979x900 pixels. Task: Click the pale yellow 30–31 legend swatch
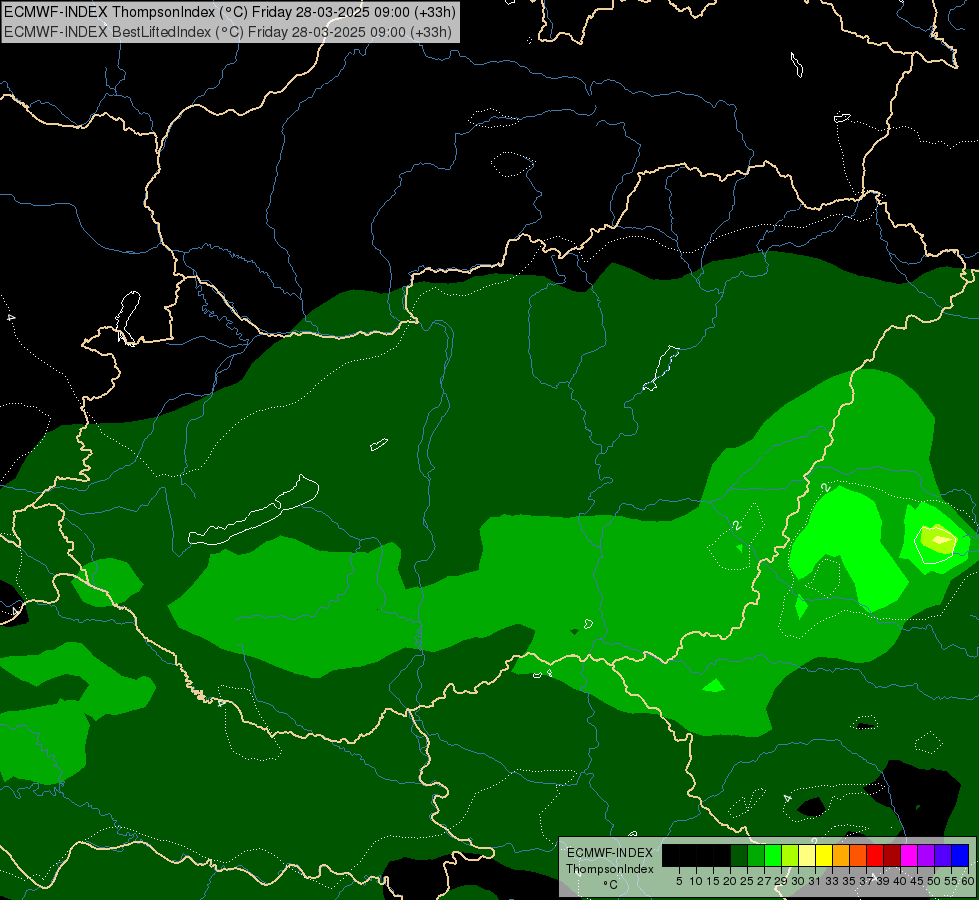click(x=807, y=855)
